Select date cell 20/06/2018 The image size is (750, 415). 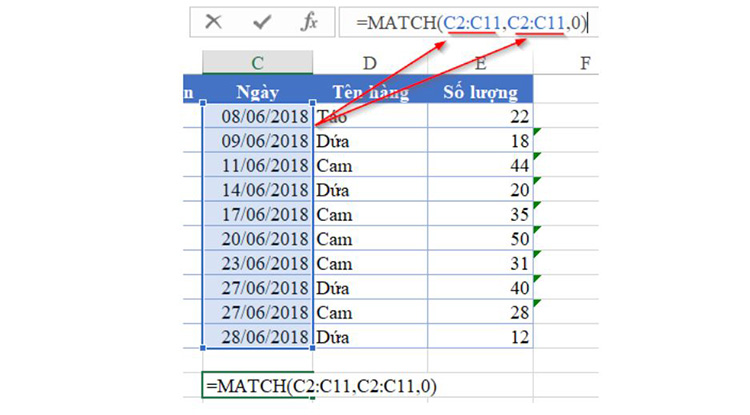(x=257, y=239)
